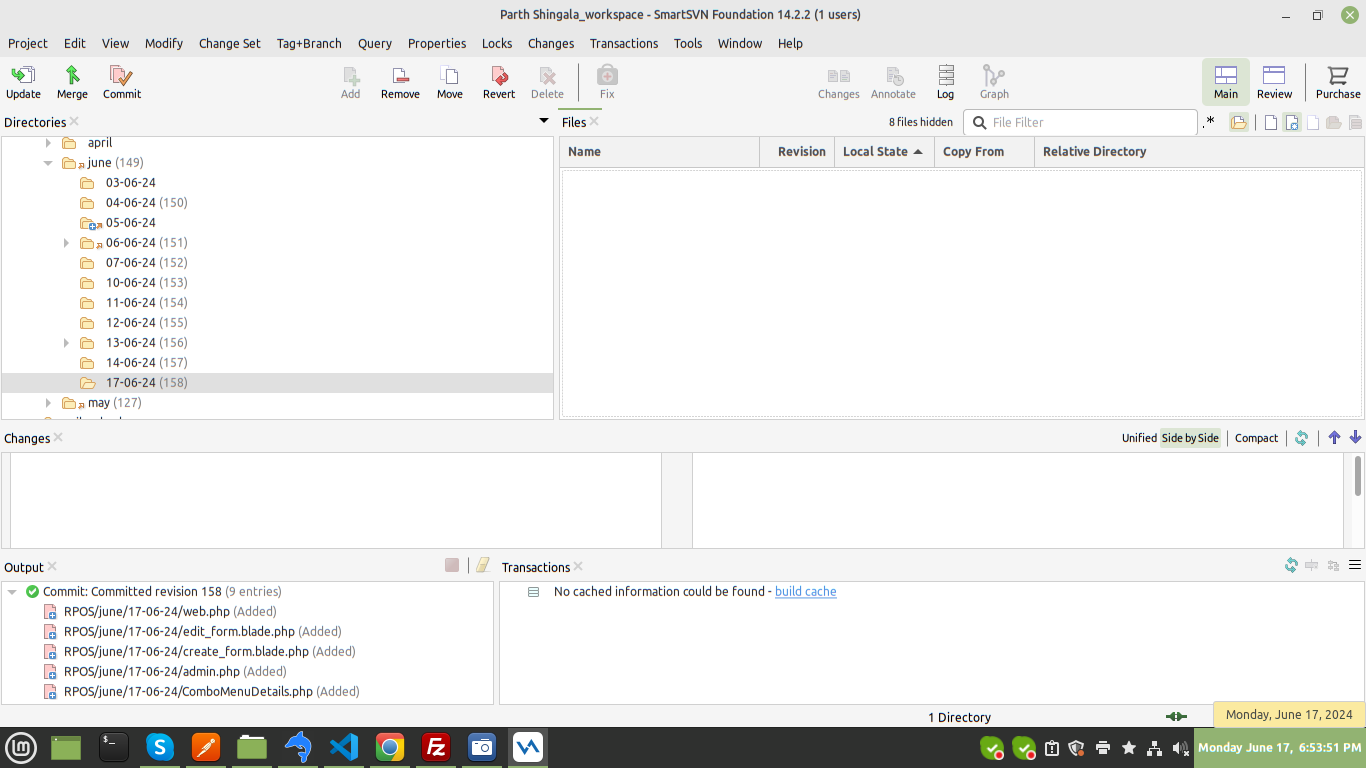Toggle Unified diff view
Image resolution: width=1366 pixels, height=768 pixels.
1139,438
